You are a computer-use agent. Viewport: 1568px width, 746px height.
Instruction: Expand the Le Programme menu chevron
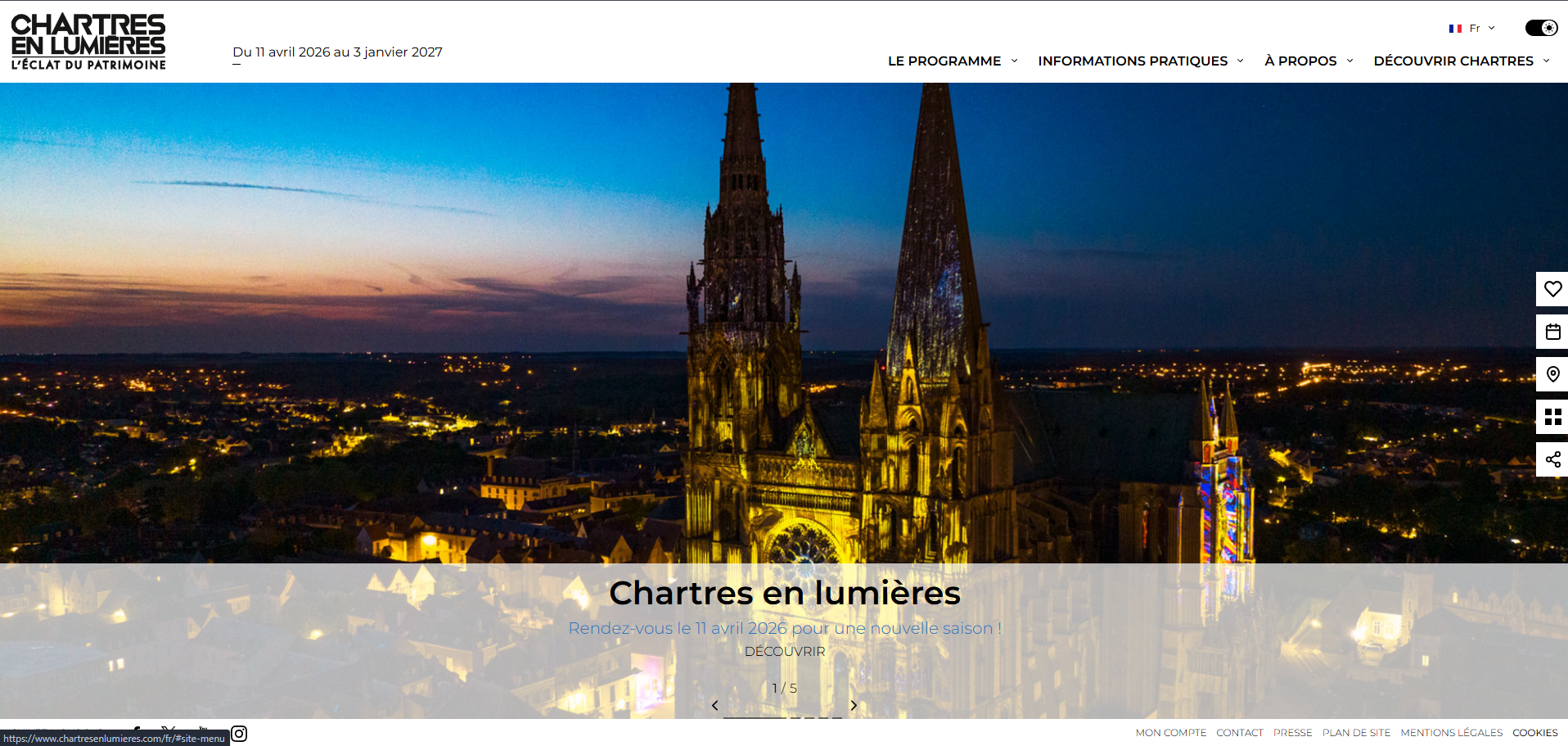coord(1014,61)
